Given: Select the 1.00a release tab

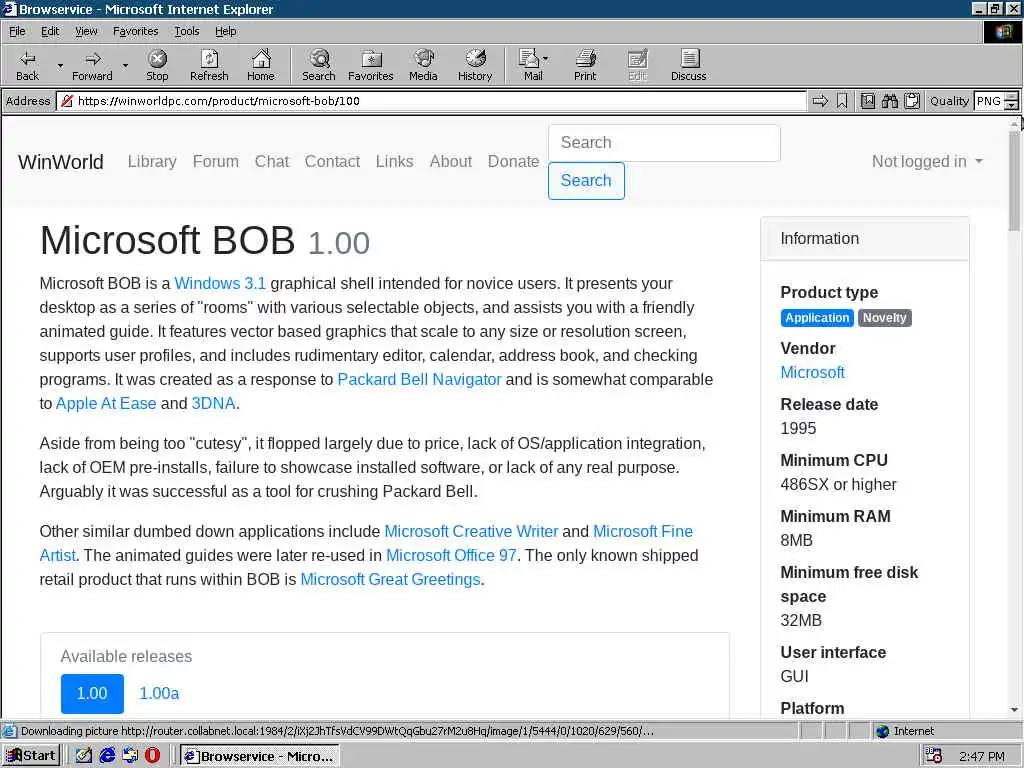Looking at the screenshot, I should [x=159, y=694].
